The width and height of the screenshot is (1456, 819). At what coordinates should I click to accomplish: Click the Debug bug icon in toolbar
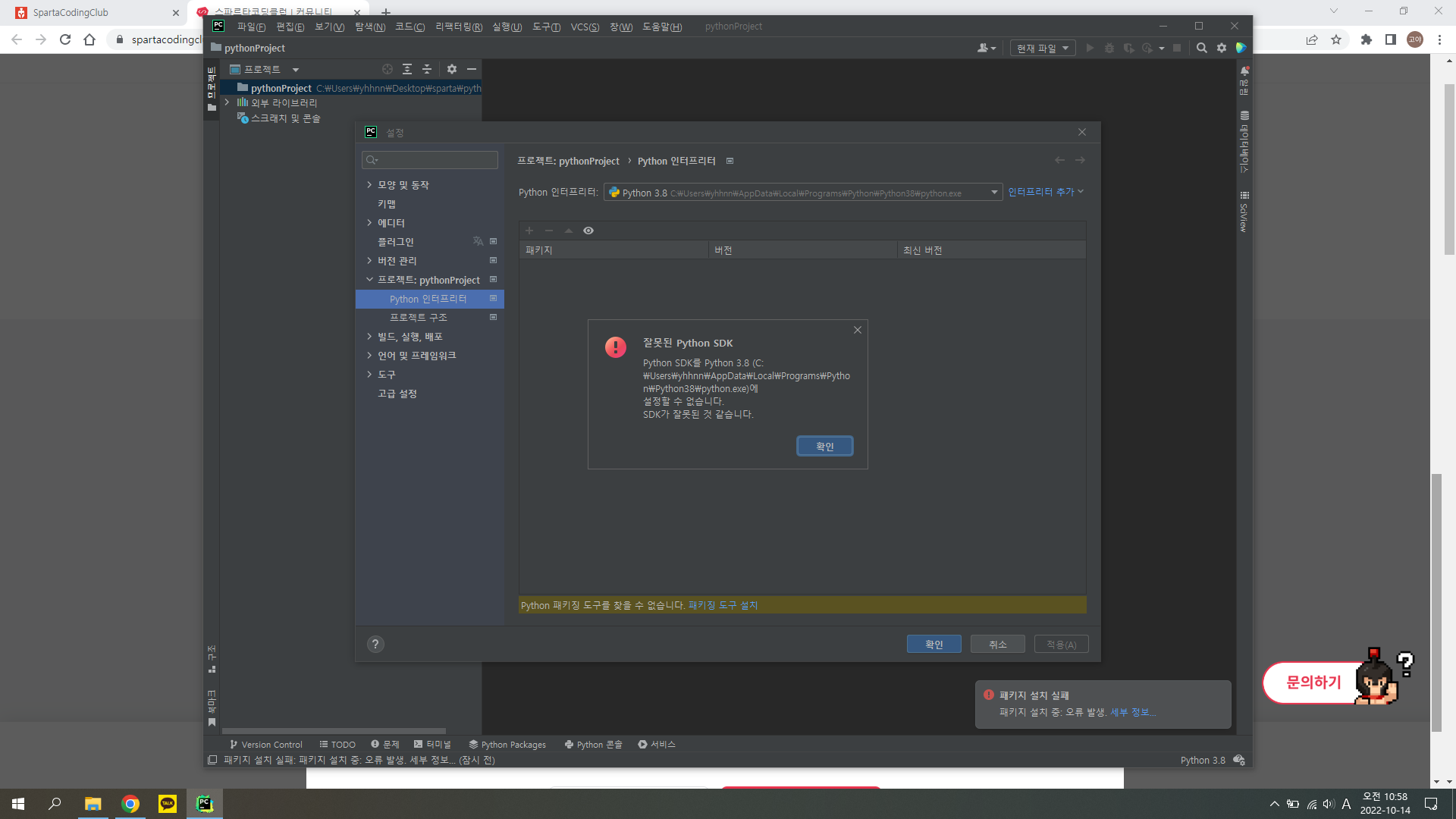click(1109, 48)
